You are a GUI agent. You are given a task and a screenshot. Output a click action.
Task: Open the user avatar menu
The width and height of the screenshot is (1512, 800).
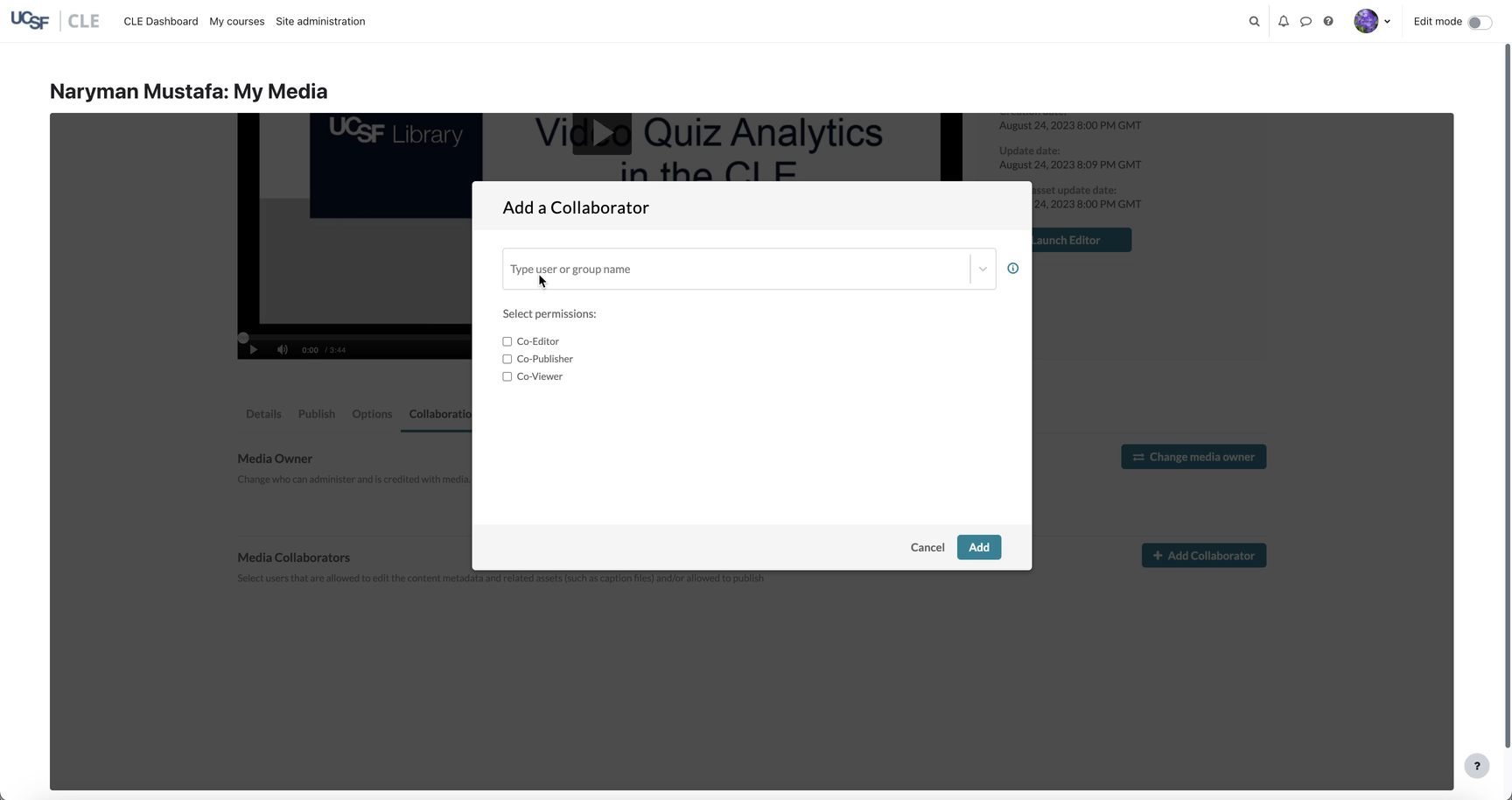pos(1371,21)
